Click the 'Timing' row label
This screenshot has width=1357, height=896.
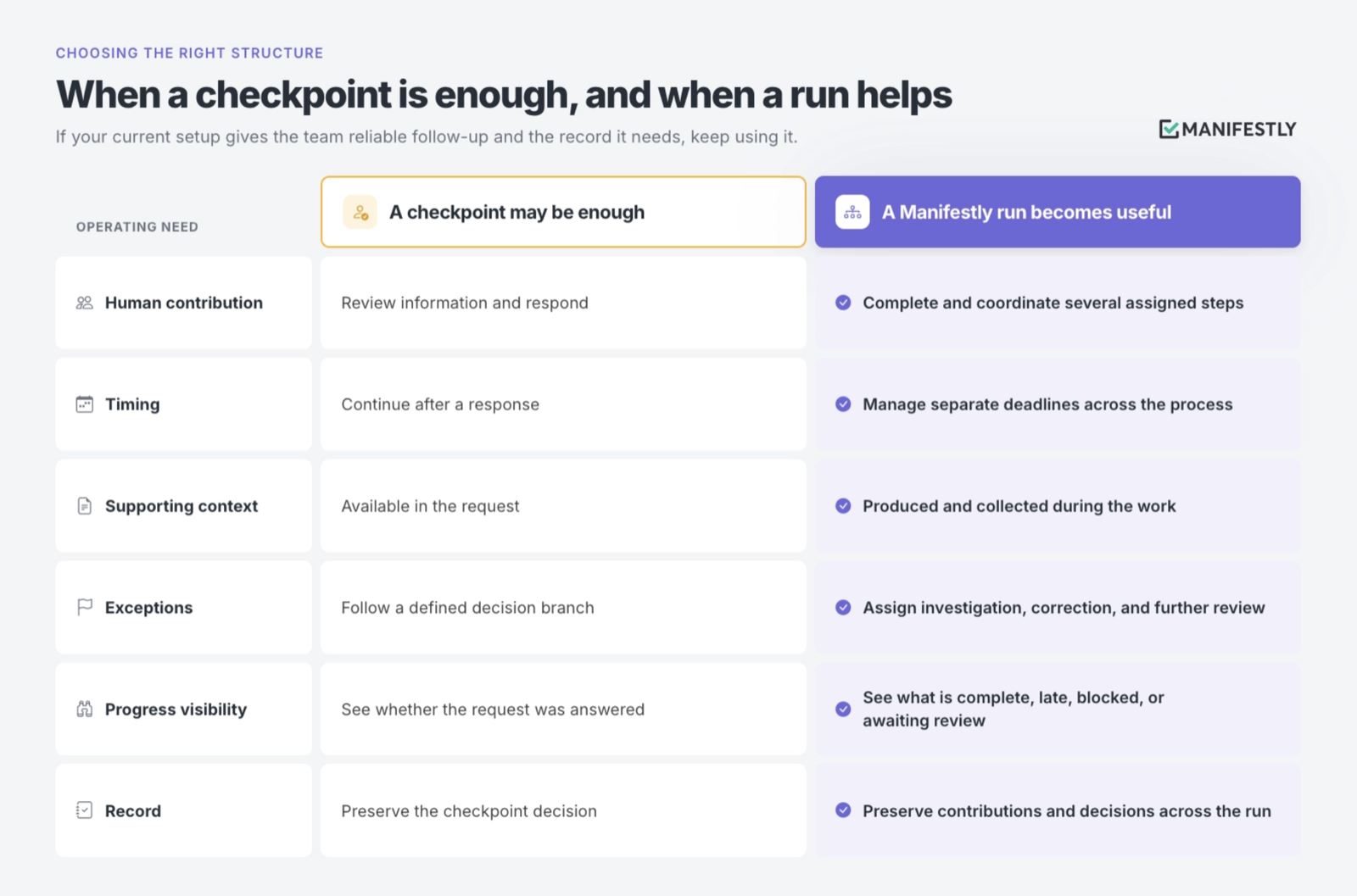click(132, 404)
